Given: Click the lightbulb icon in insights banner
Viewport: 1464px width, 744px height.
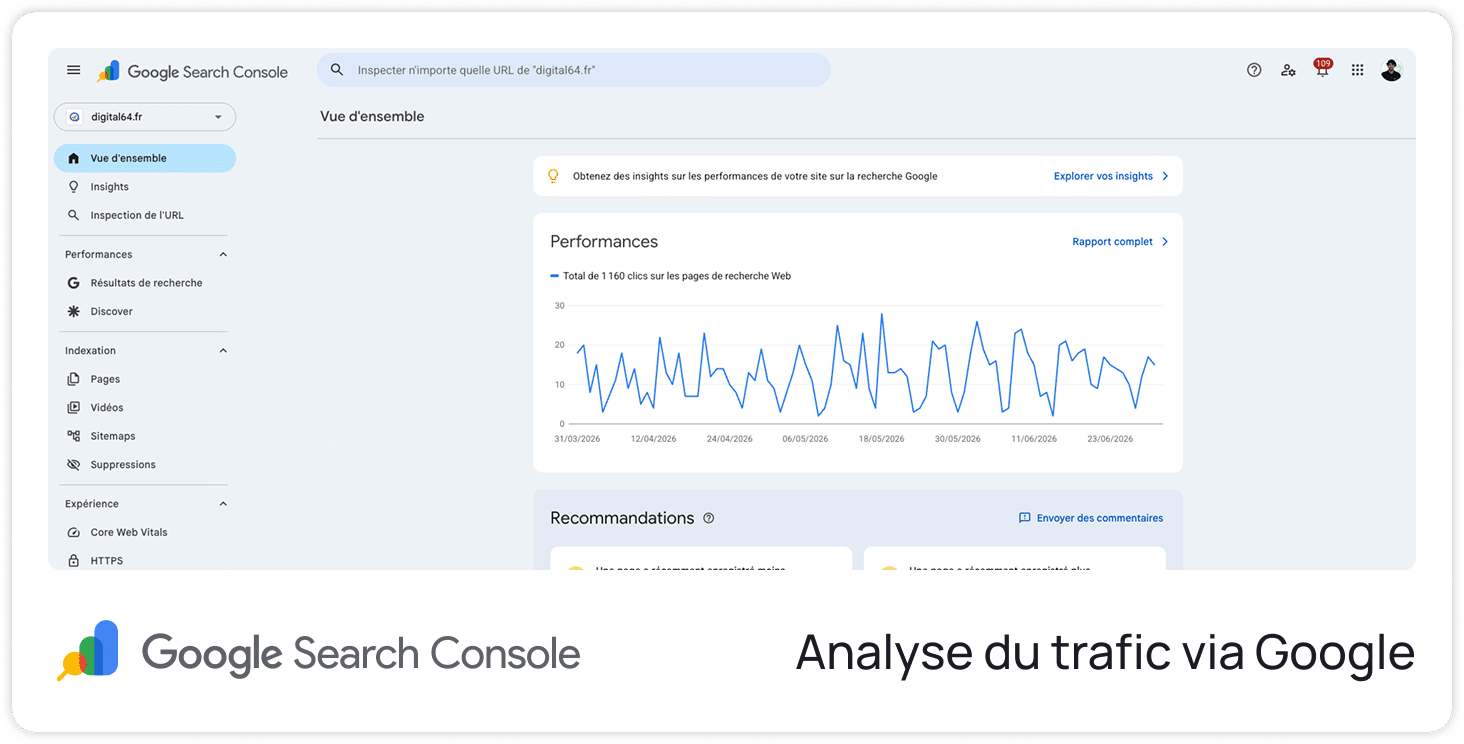Looking at the screenshot, I should point(553,176).
